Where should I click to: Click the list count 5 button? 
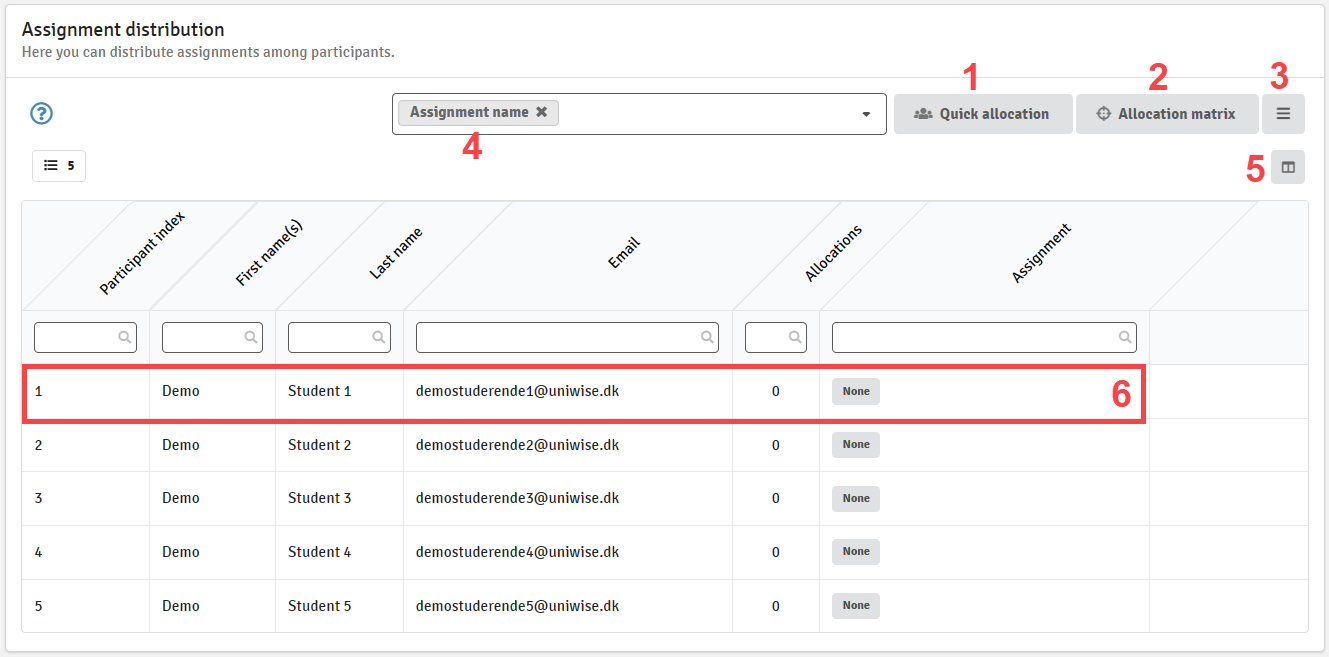coord(59,166)
